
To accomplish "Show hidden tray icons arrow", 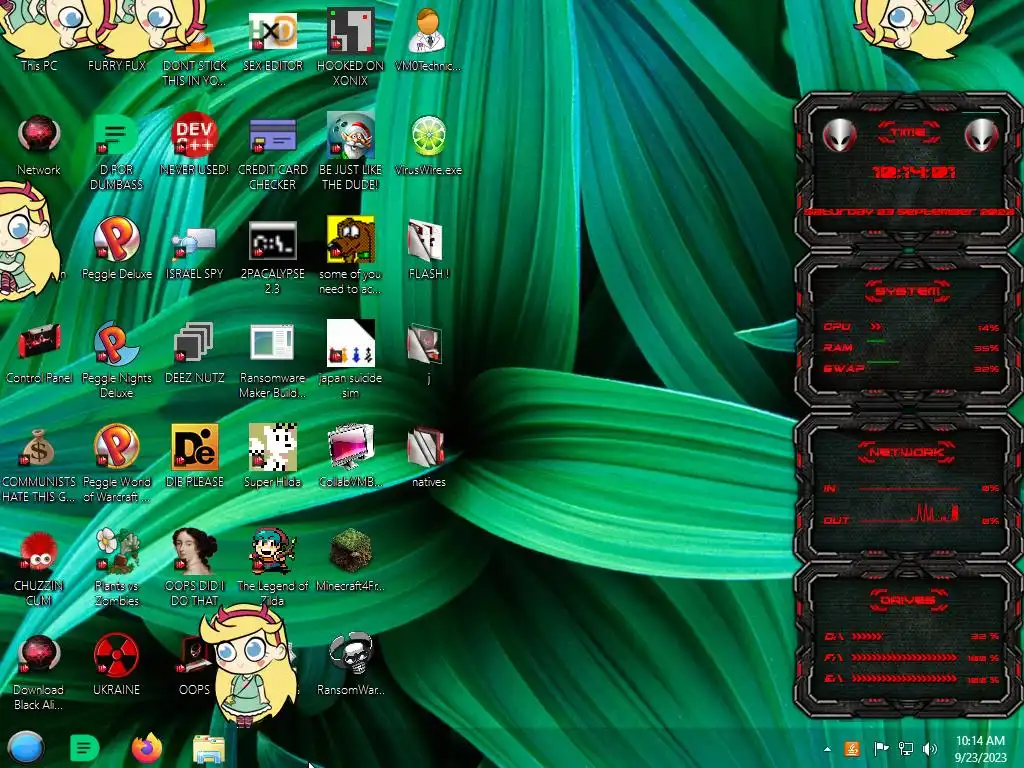I will coord(827,749).
